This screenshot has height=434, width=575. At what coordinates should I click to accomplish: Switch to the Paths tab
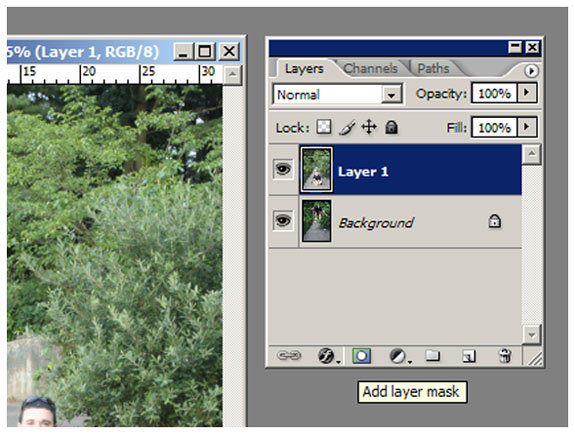tap(433, 68)
